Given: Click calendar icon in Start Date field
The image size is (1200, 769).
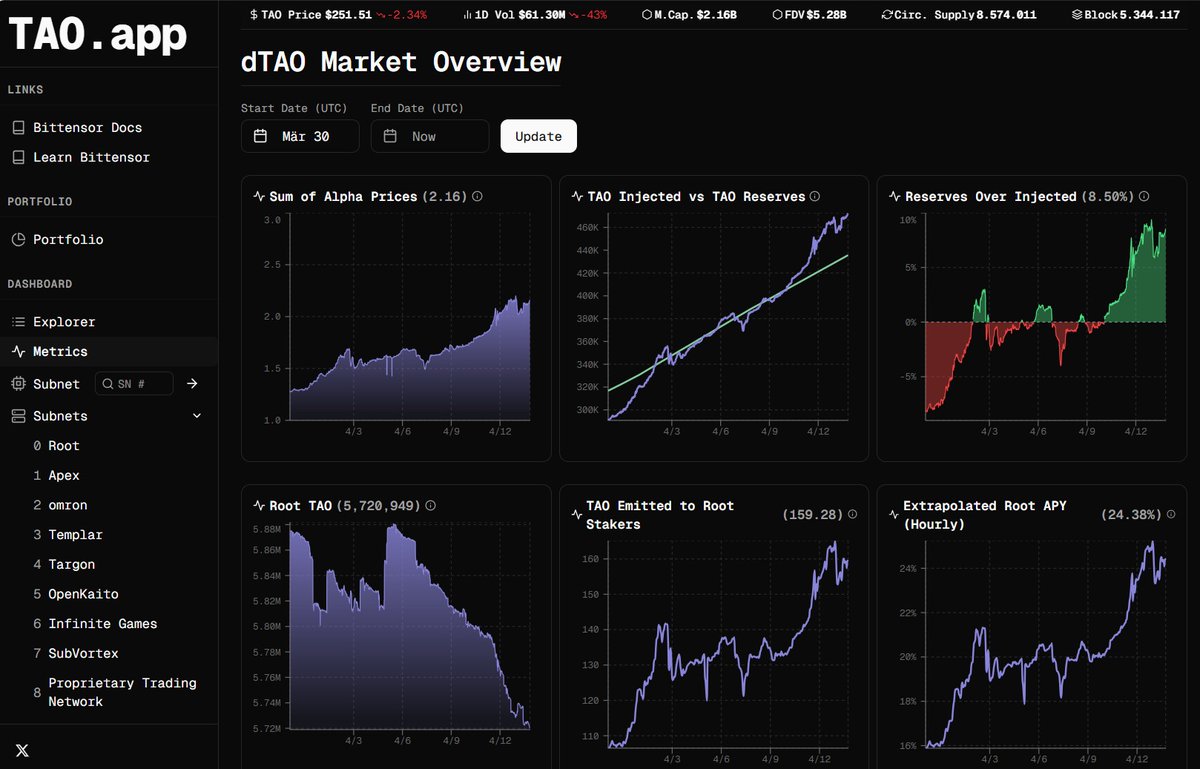Looking at the screenshot, I should point(260,136).
